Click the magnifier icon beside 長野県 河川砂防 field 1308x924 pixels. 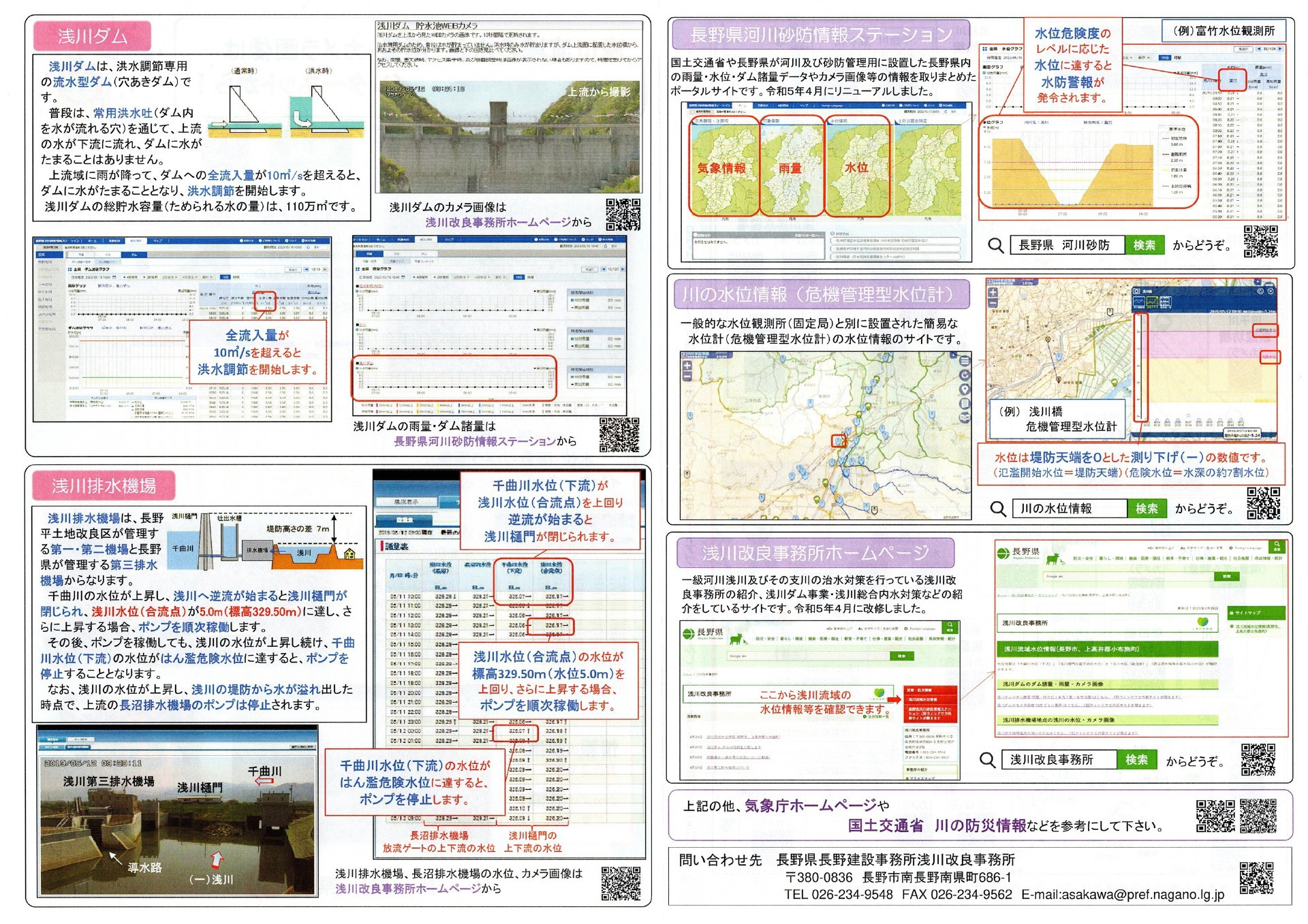click(995, 246)
